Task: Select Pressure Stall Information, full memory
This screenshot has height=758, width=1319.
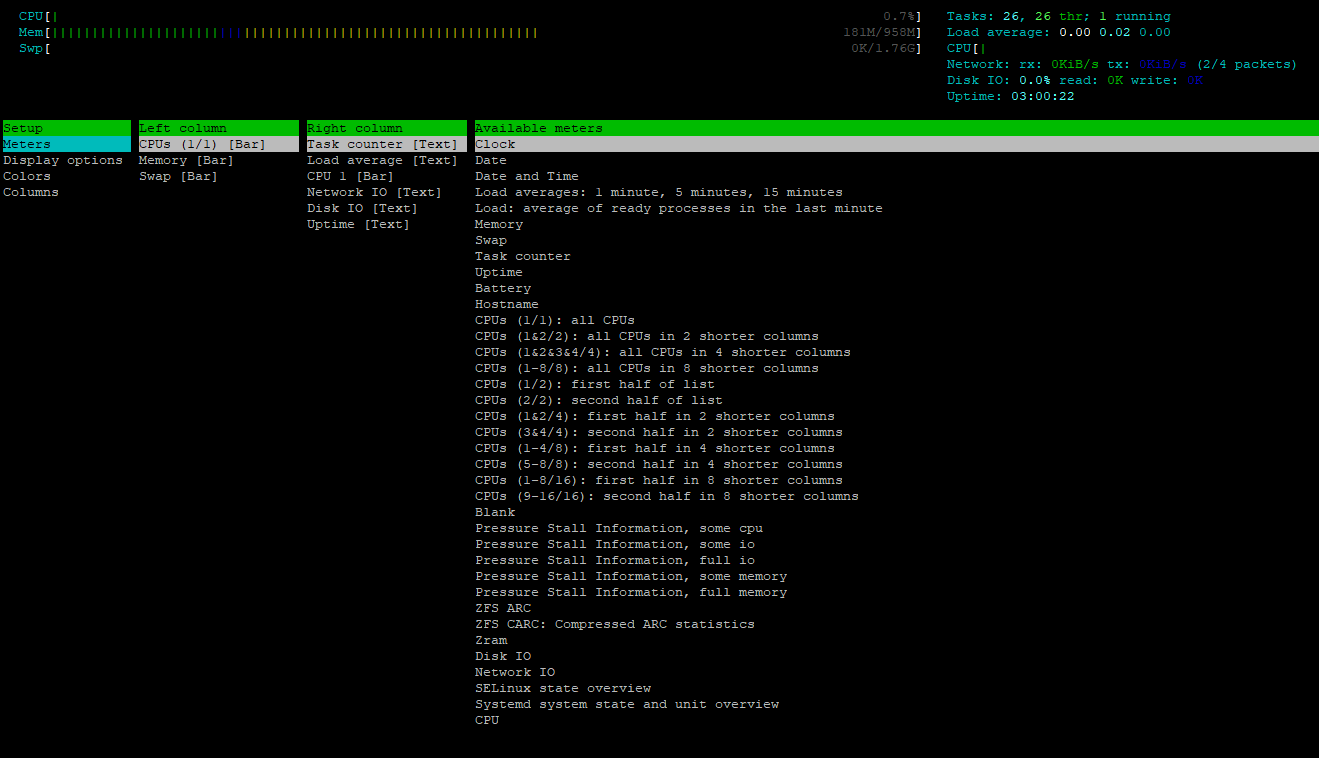Action: (631, 592)
